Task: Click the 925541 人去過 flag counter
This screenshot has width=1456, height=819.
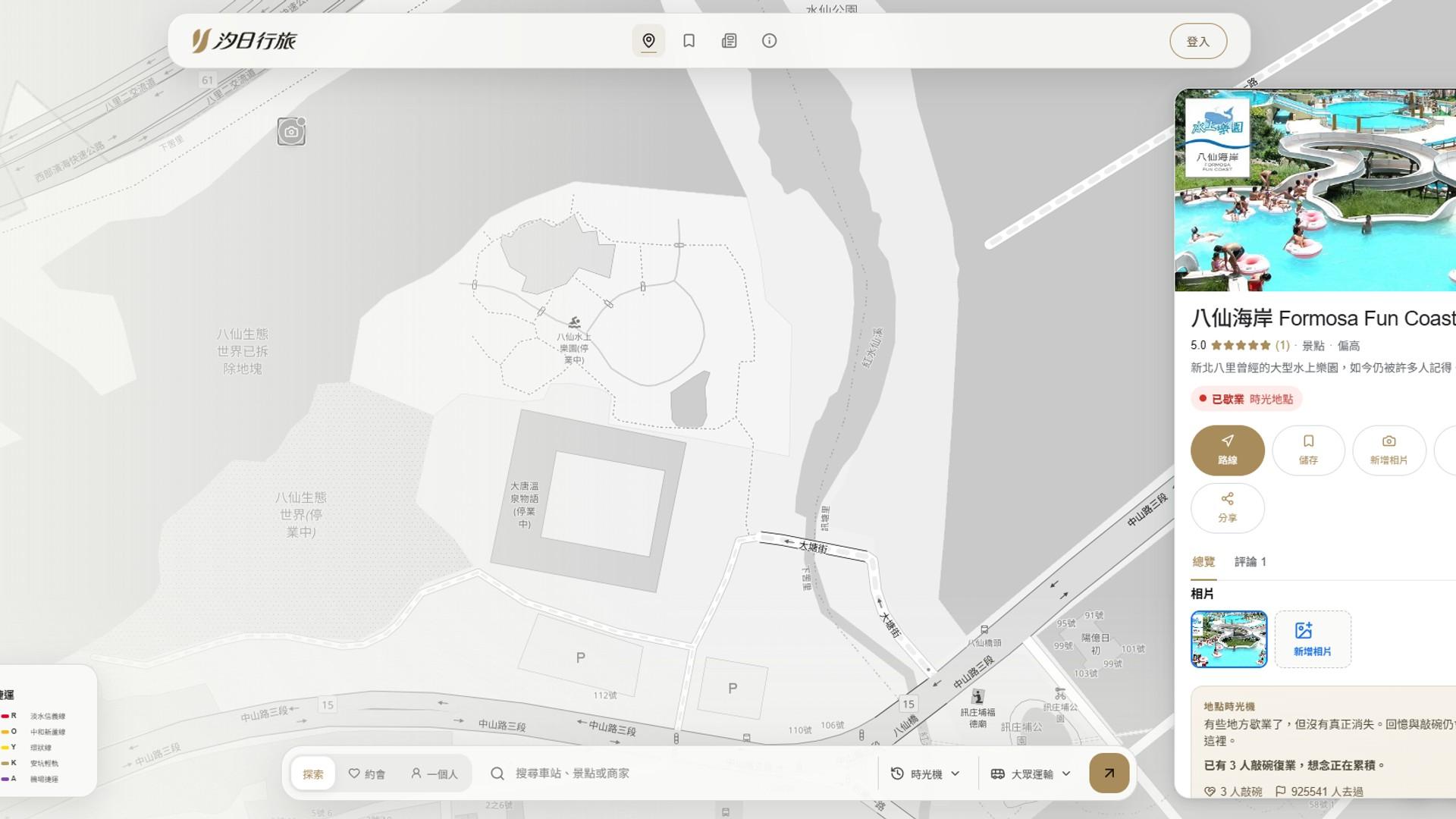Action: click(x=1319, y=792)
